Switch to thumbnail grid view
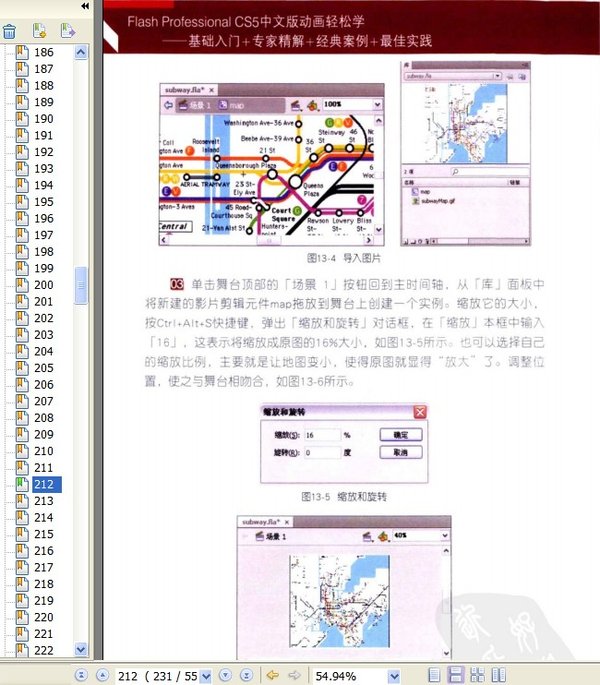Image resolution: width=600 pixels, height=685 pixels. 477,675
